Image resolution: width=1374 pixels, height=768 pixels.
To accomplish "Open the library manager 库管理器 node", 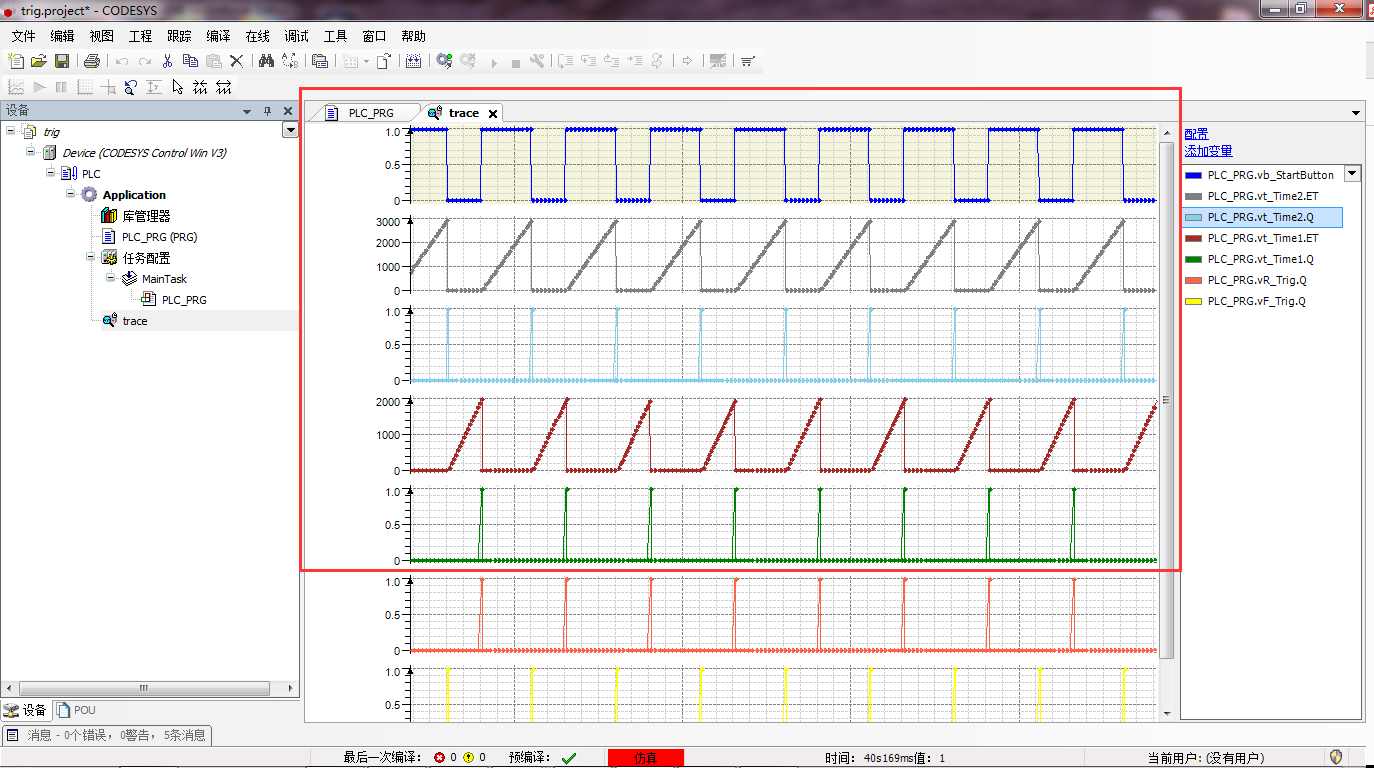I will coord(146,216).
